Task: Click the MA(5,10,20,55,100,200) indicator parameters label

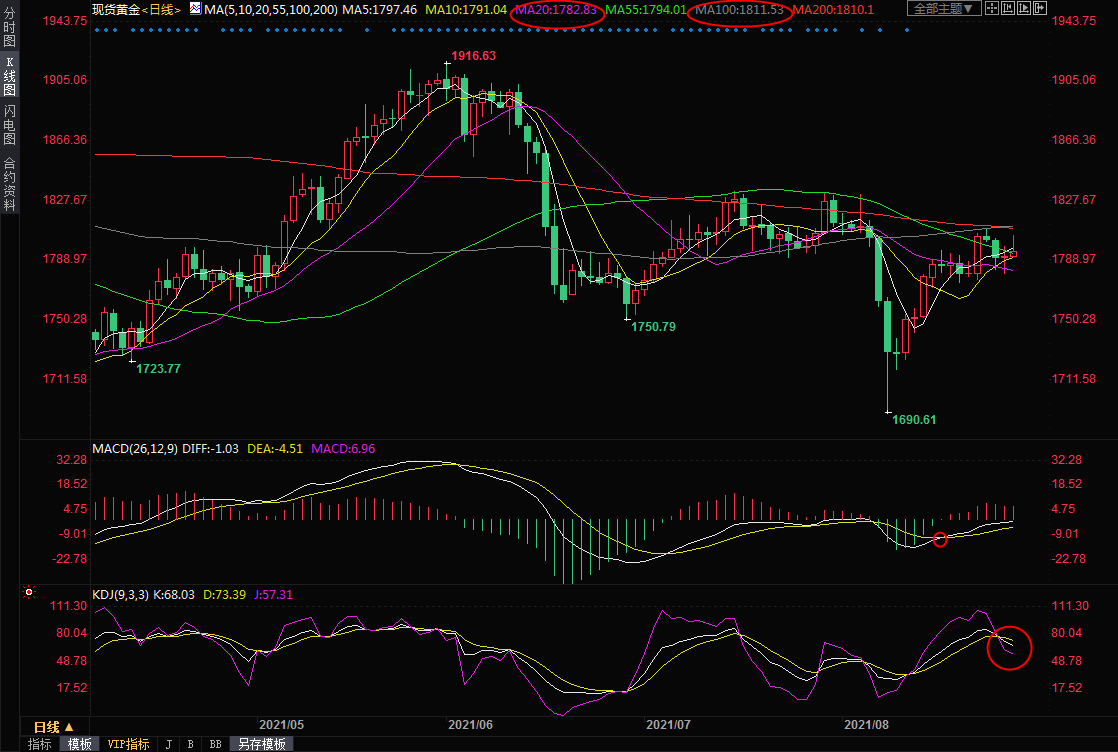Action: (x=263, y=9)
